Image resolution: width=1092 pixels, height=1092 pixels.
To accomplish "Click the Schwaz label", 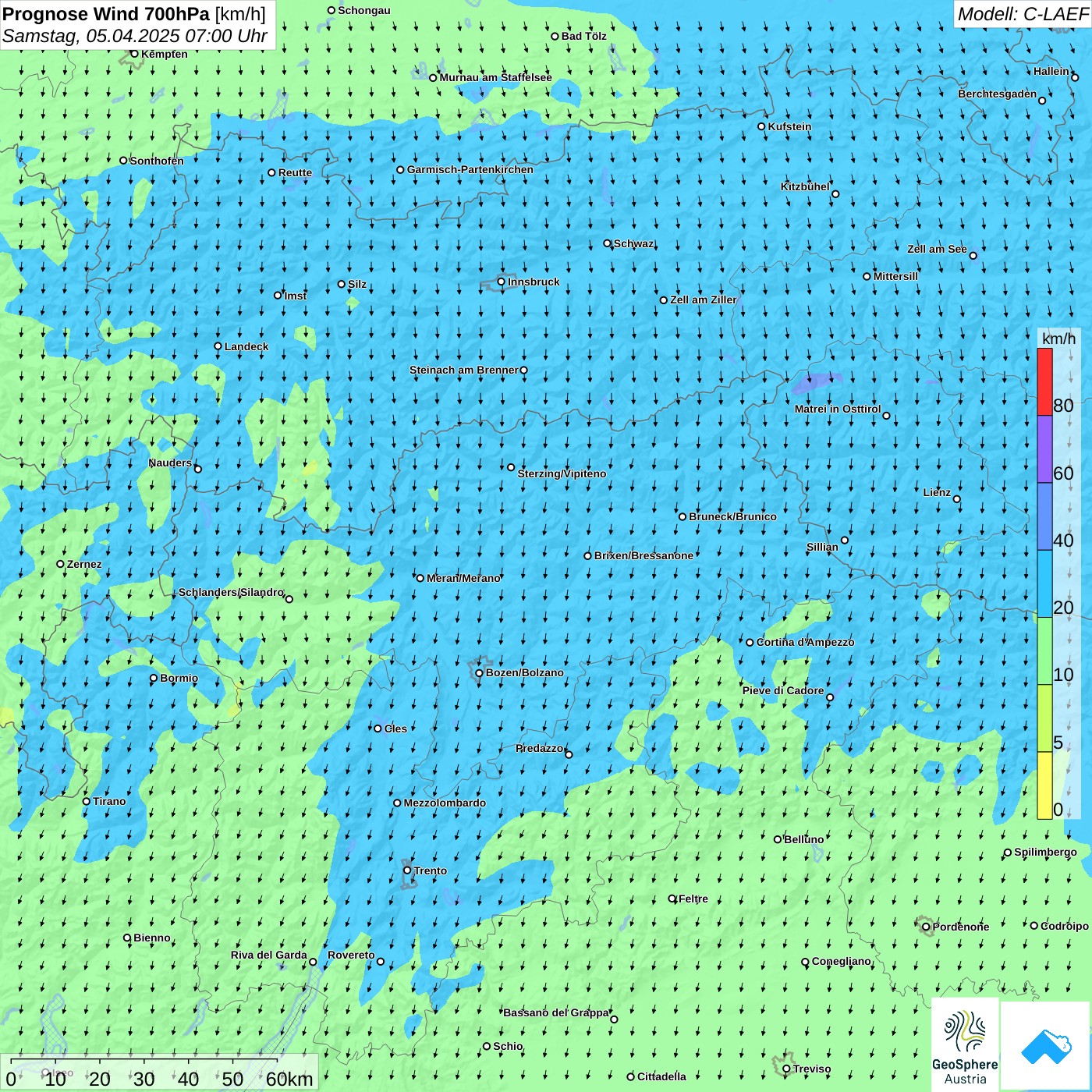I will (x=633, y=243).
